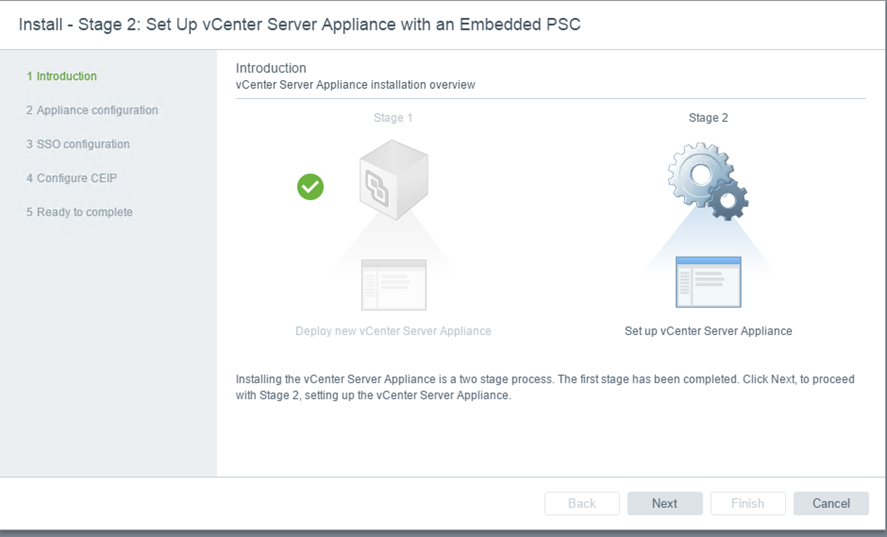Click the Introduction heading in the main panel

pyautogui.click(x=272, y=68)
